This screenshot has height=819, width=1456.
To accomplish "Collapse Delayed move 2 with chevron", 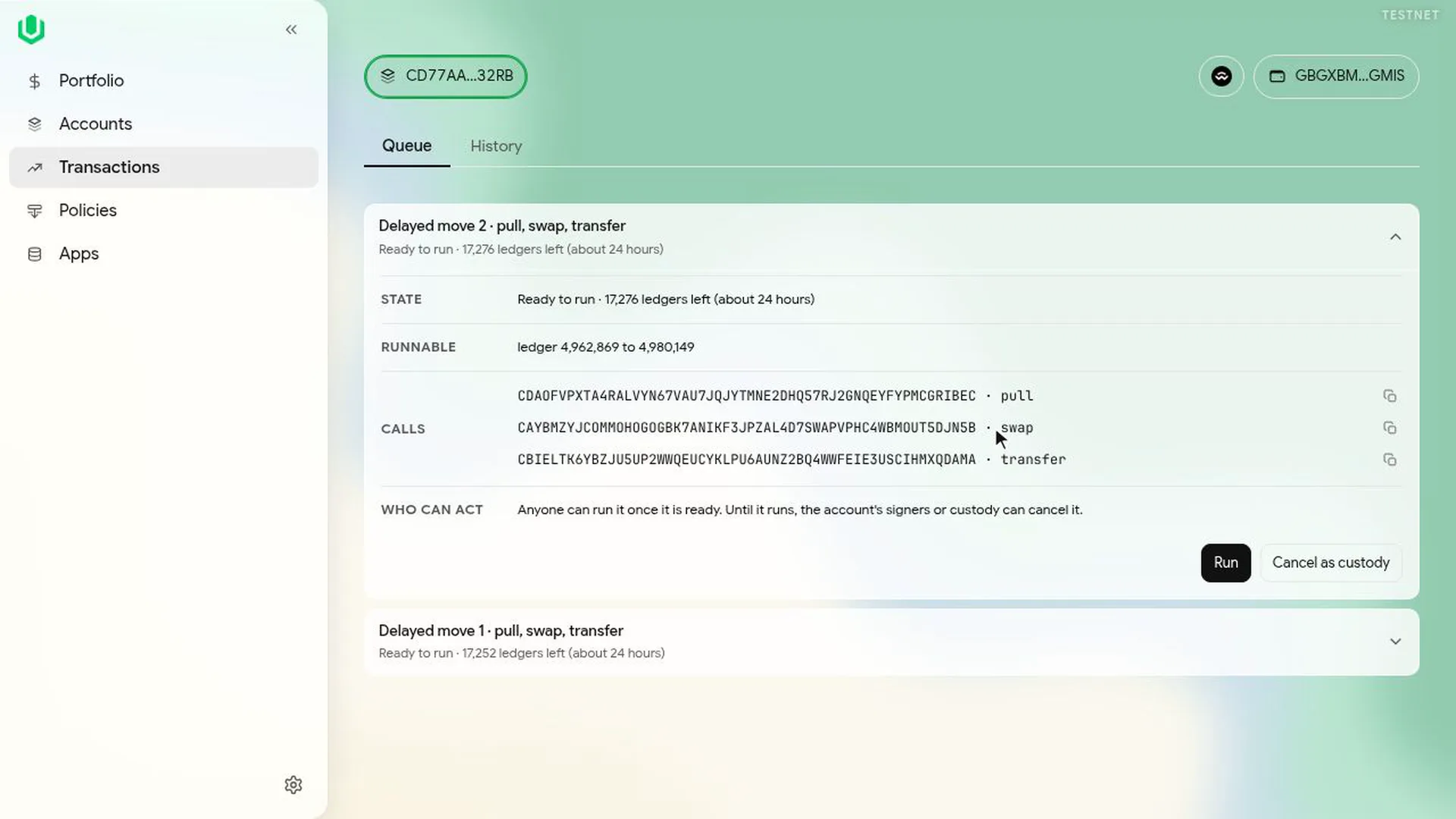I will (1395, 237).
